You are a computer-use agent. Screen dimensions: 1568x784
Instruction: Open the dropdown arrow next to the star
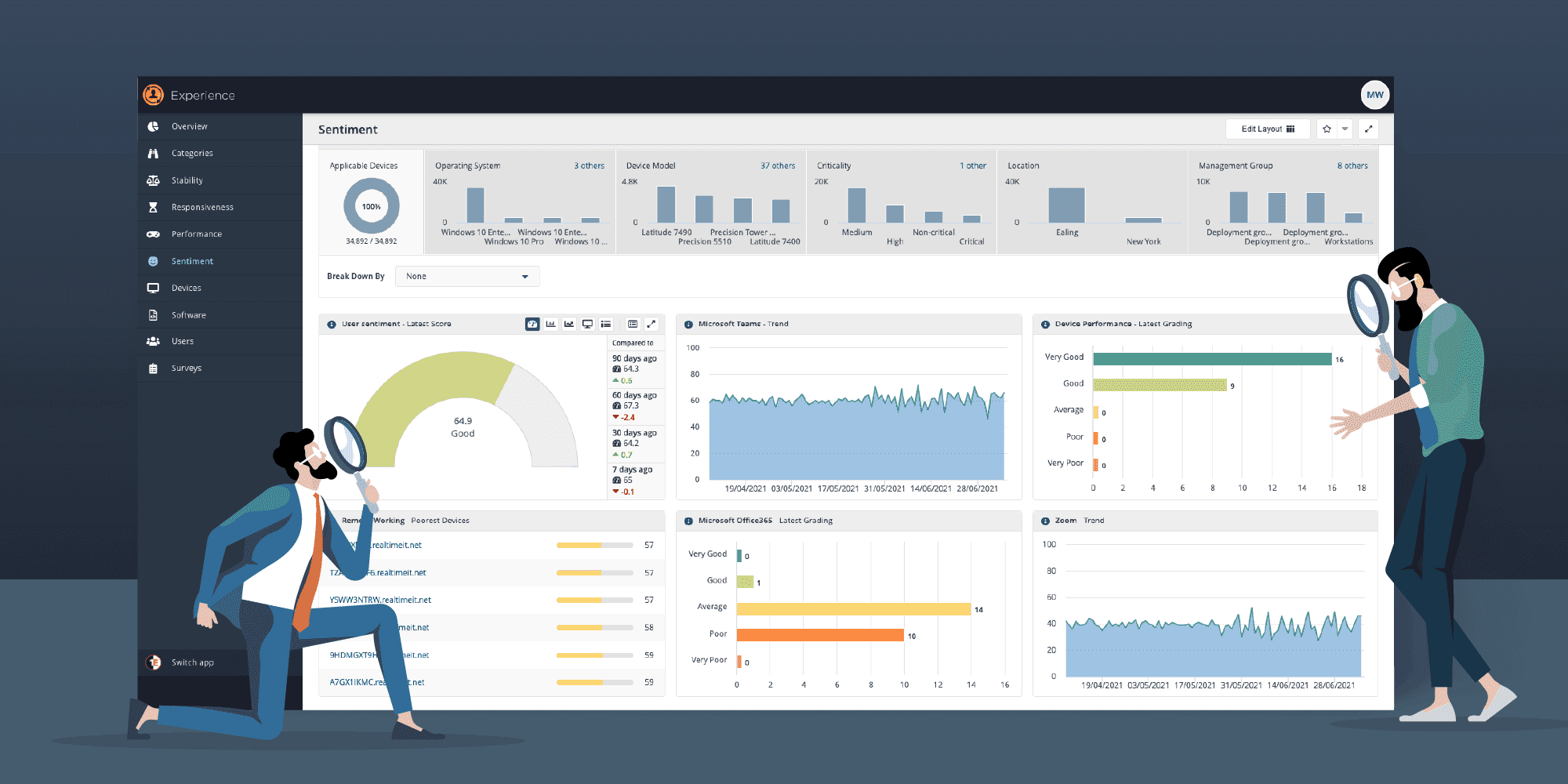tap(1345, 129)
